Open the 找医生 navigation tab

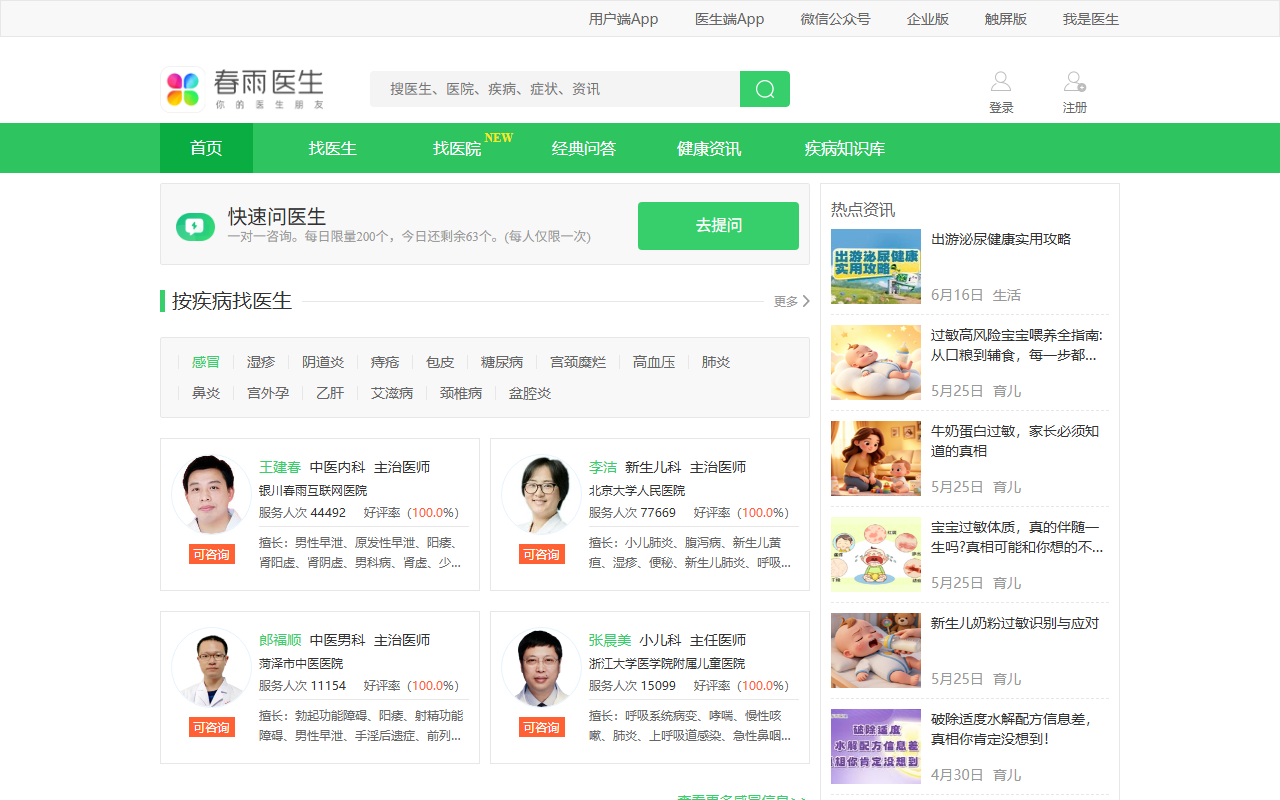[332, 148]
